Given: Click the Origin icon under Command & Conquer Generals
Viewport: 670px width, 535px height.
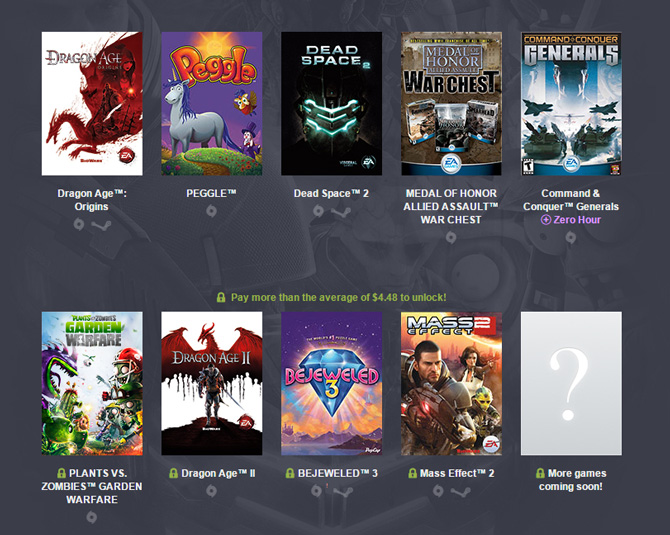Looking at the screenshot, I should coord(570,237).
